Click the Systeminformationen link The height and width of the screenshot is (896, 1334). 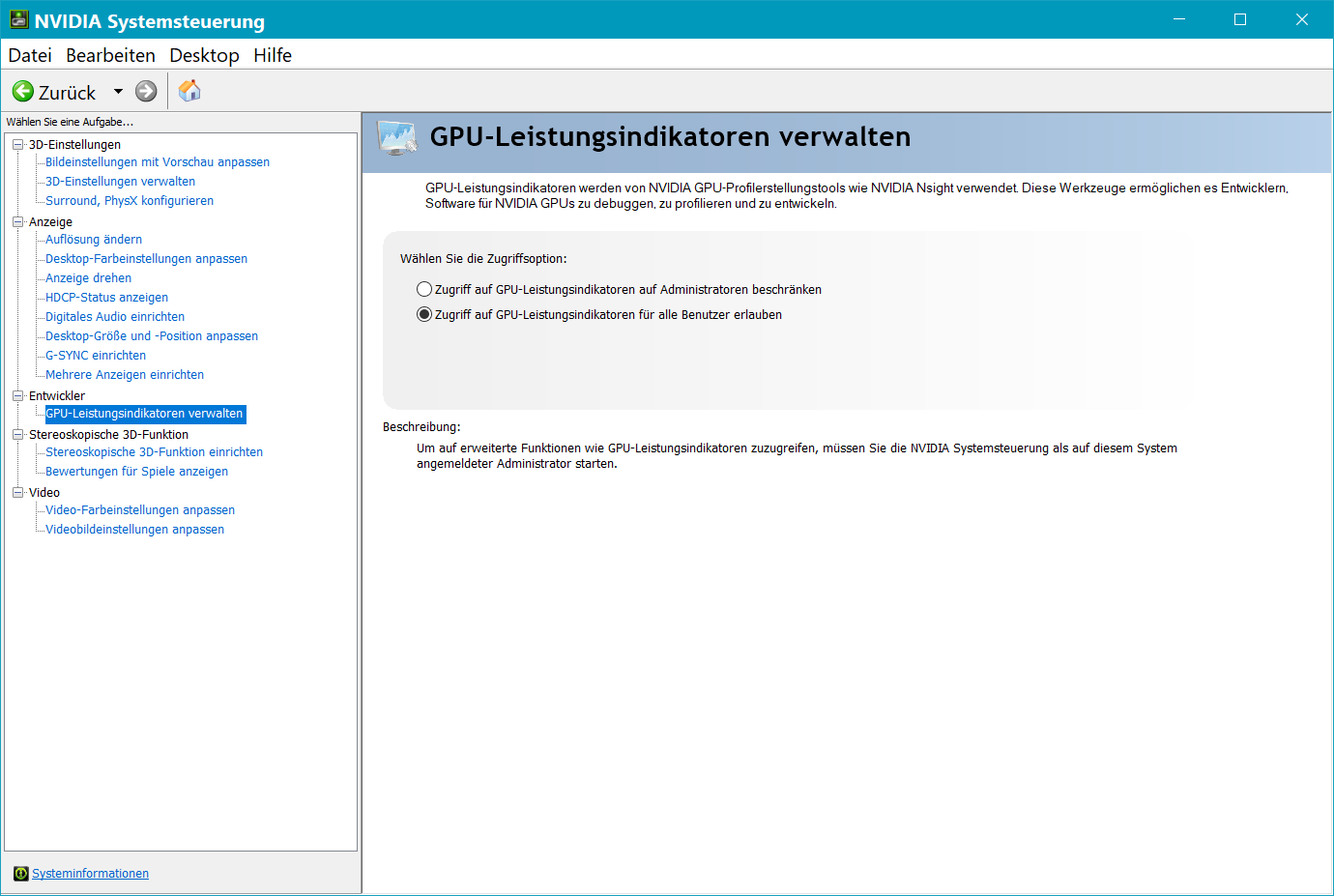click(x=90, y=874)
